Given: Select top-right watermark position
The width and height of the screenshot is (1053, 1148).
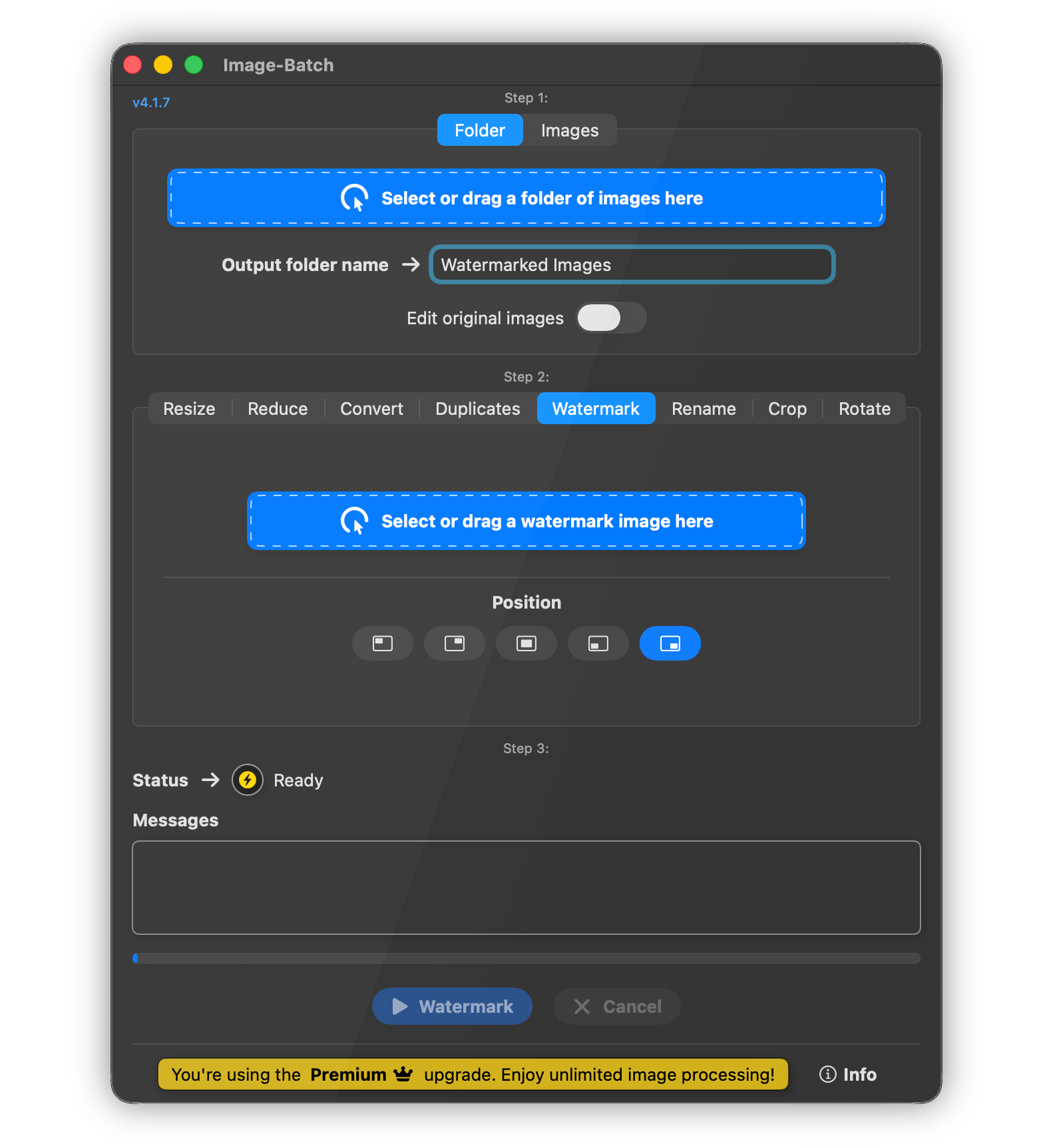Looking at the screenshot, I should [455, 643].
